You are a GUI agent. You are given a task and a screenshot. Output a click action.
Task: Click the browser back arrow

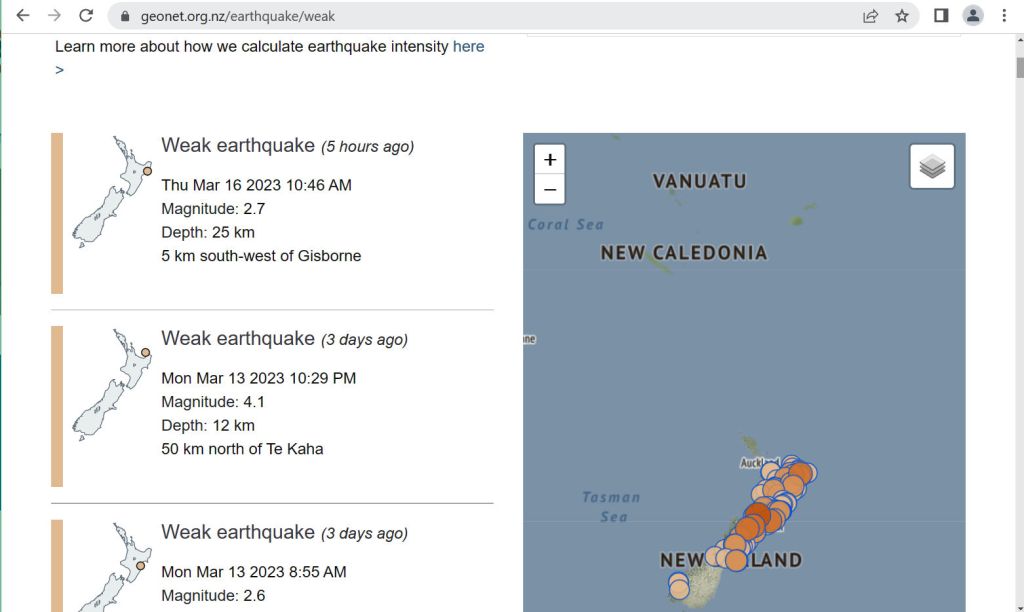22,16
